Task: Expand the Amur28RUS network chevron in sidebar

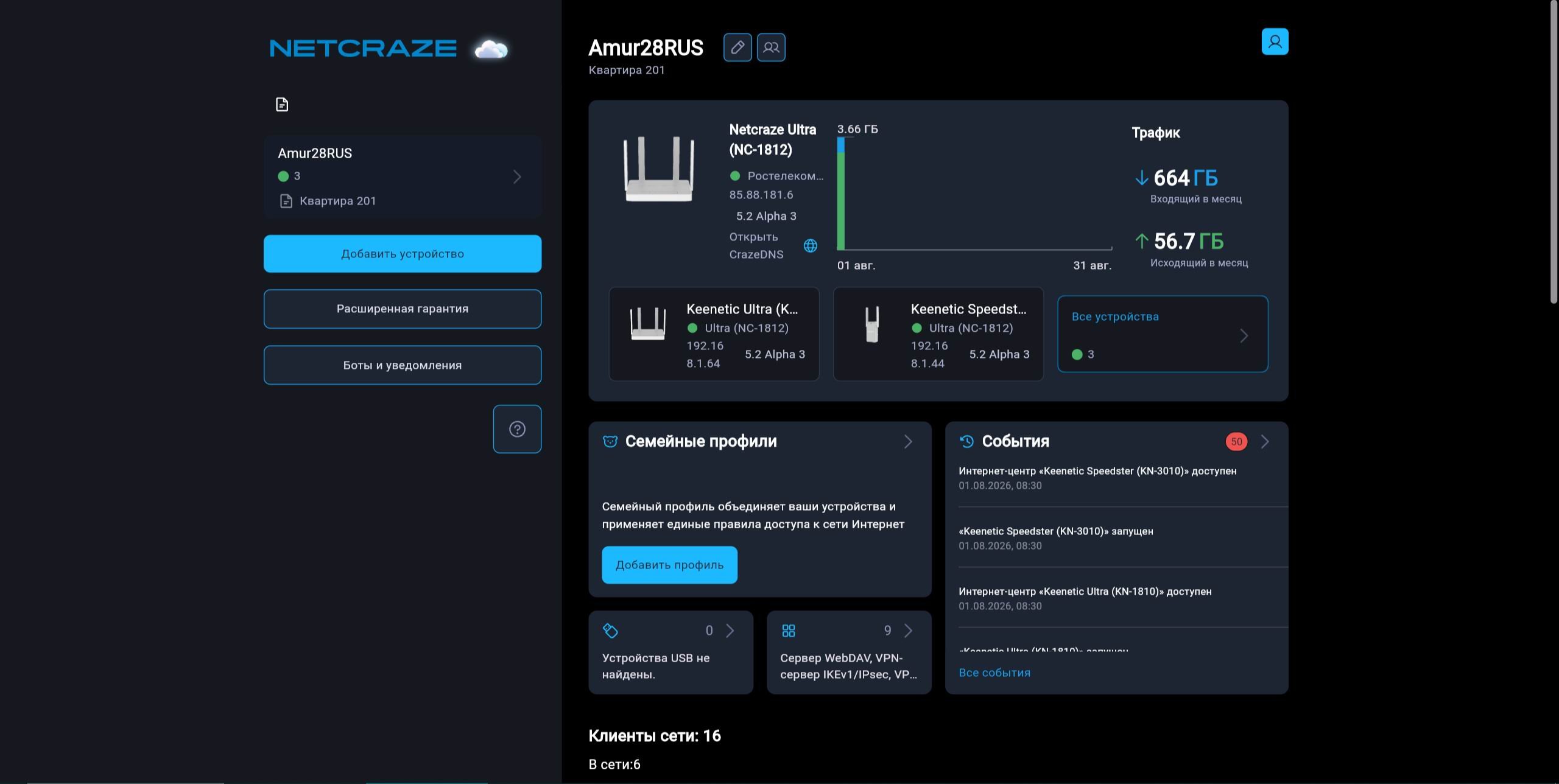Action: [x=517, y=177]
